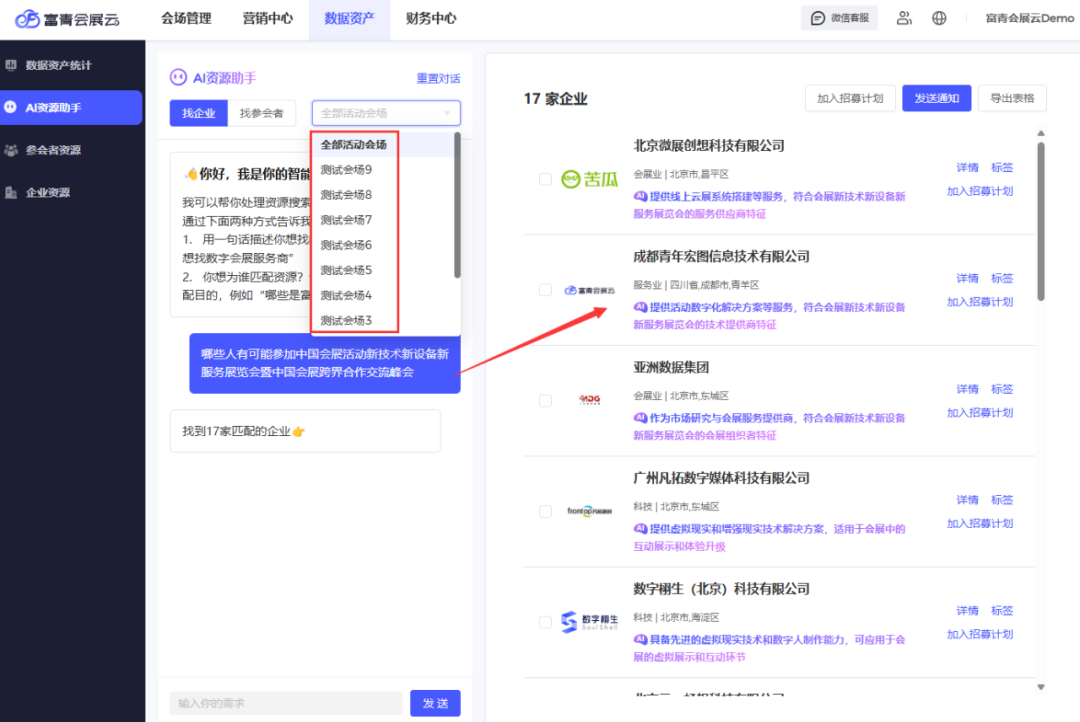Click 加入招募计划 for 亚洲数据集团

[979, 413]
